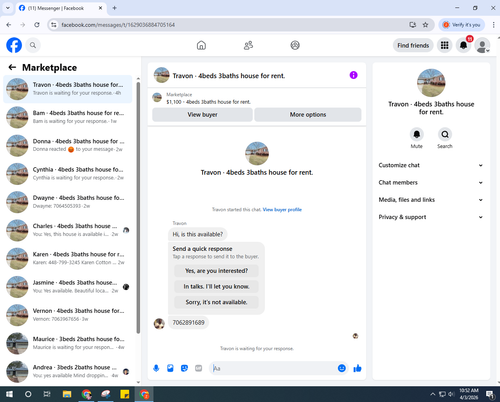Viewport: 500px width, 402px height.
Task: Open the emoji picker icon
Action: (342, 368)
